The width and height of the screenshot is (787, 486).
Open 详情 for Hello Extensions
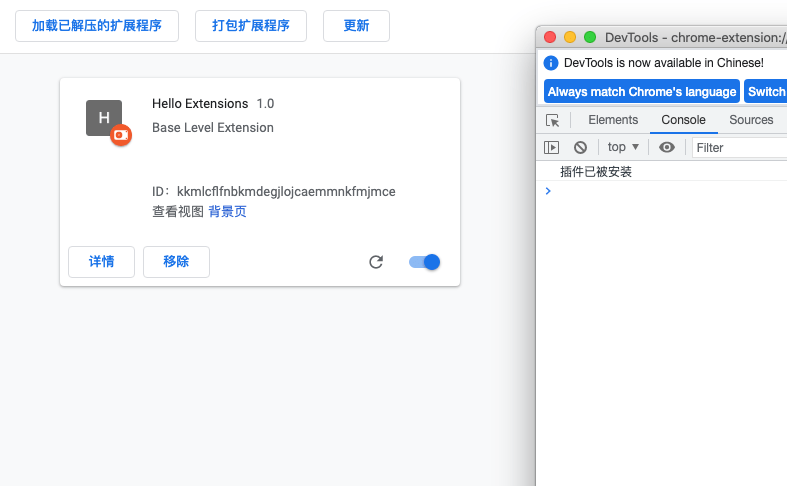pyautogui.click(x=101, y=262)
